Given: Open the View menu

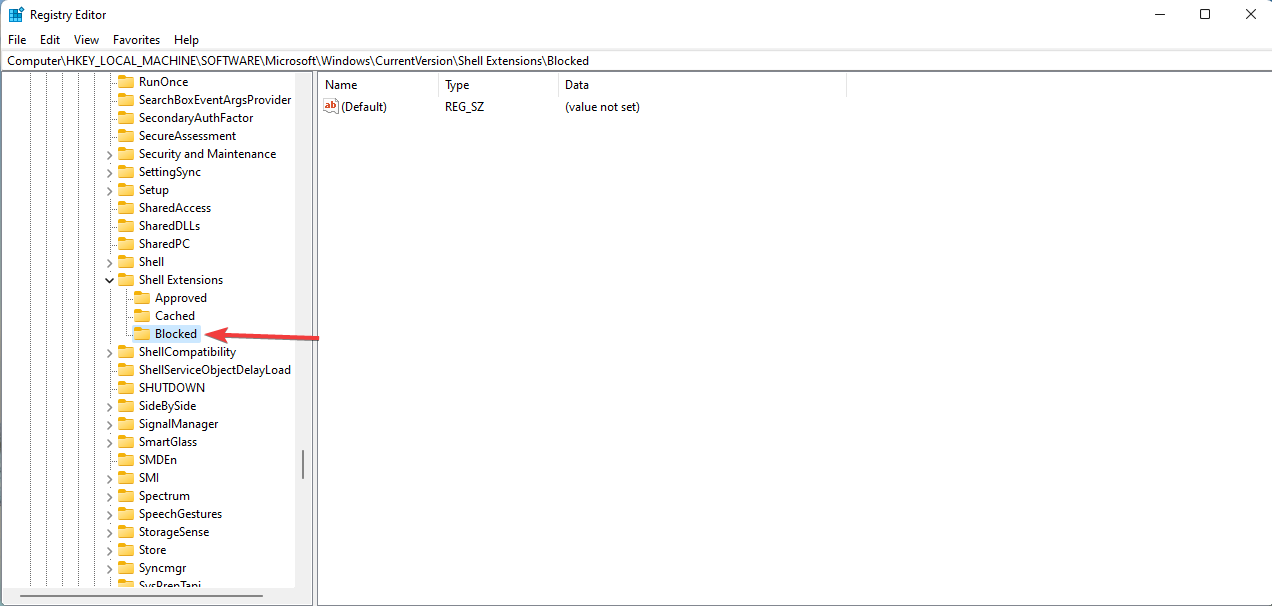Looking at the screenshot, I should [87, 40].
